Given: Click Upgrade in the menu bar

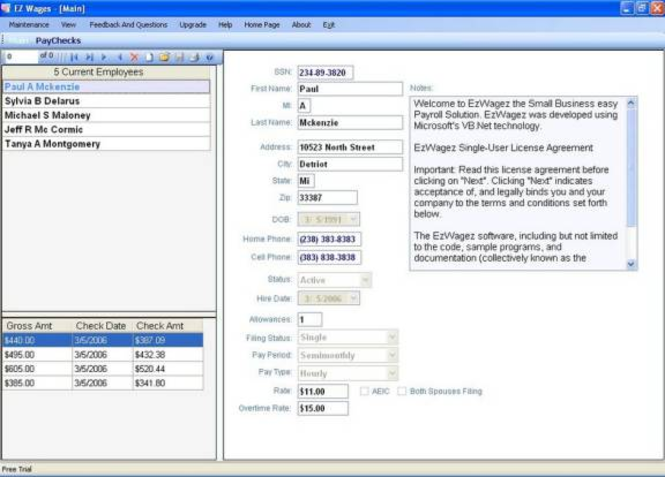Looking at the screenshot, I should (193, 23).
